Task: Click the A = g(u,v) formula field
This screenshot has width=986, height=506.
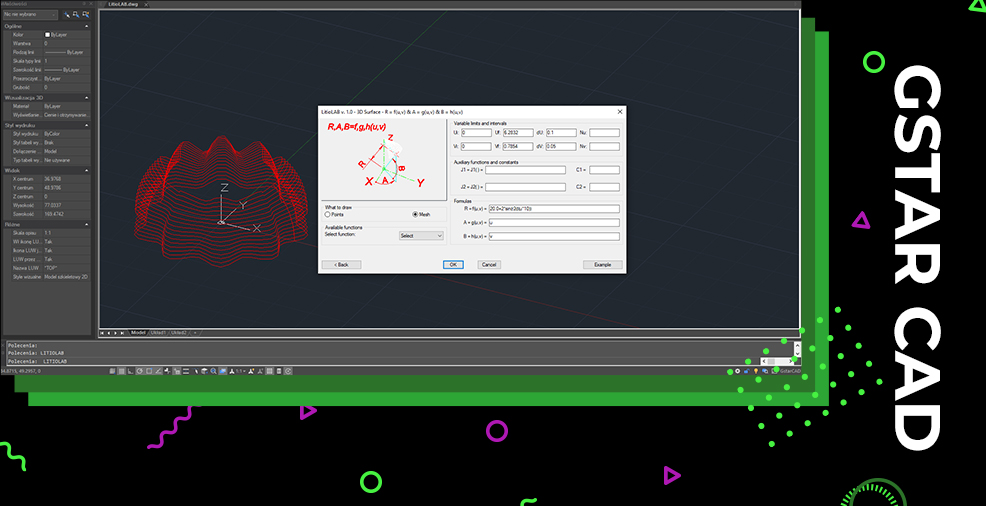Action: tap(554, 223)
